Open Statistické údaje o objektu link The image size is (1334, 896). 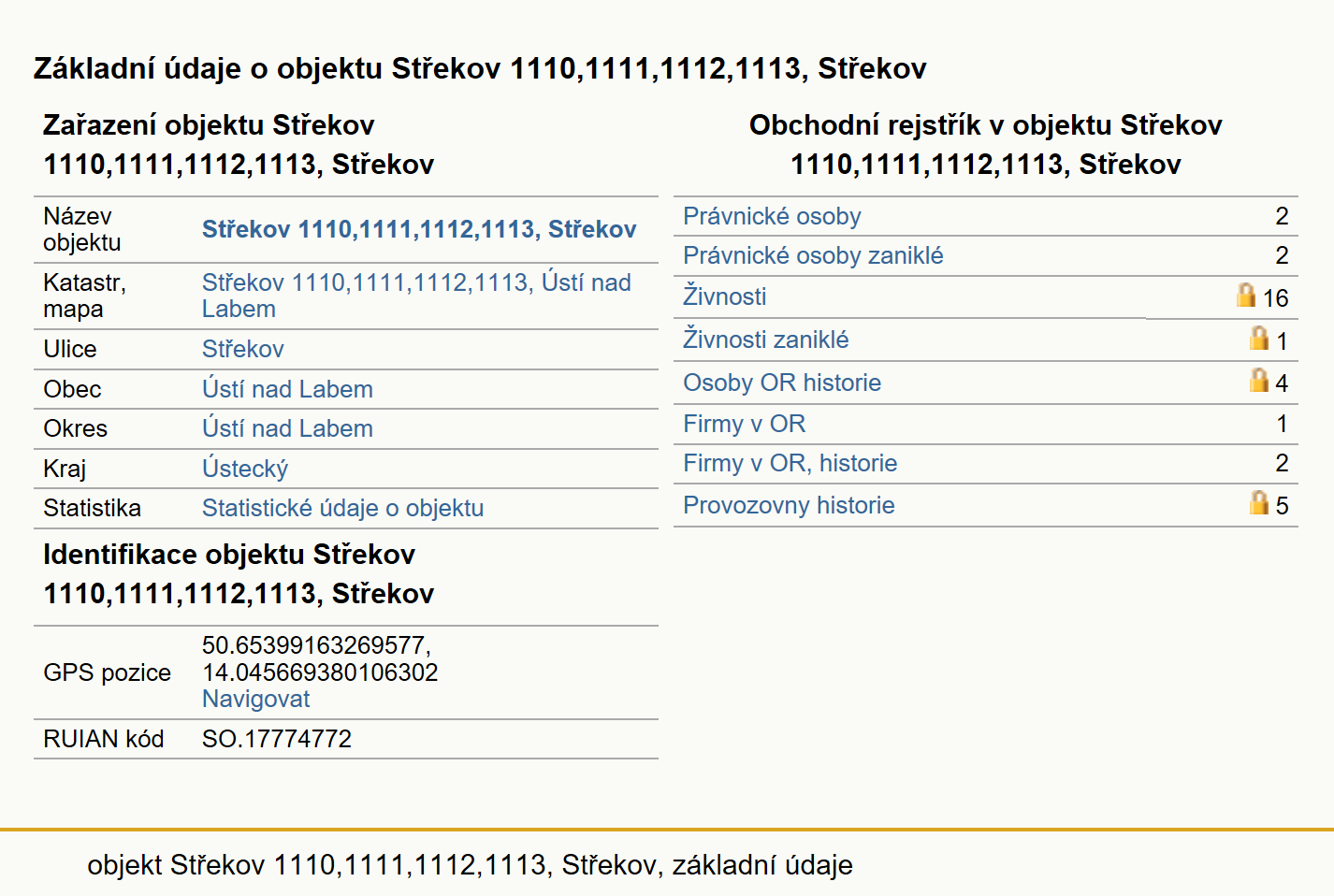point(342,508)
